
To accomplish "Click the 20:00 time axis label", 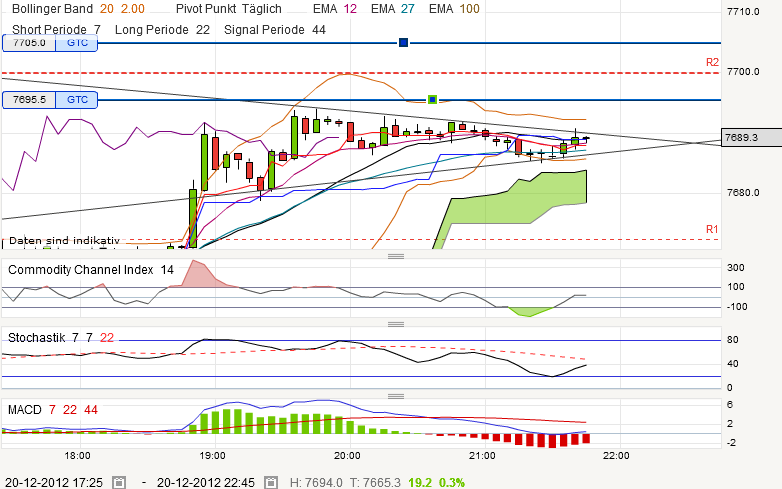I will 347,456.
